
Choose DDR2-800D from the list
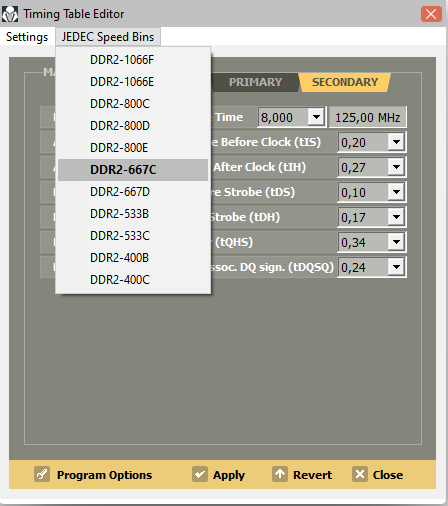pos(133,126)
